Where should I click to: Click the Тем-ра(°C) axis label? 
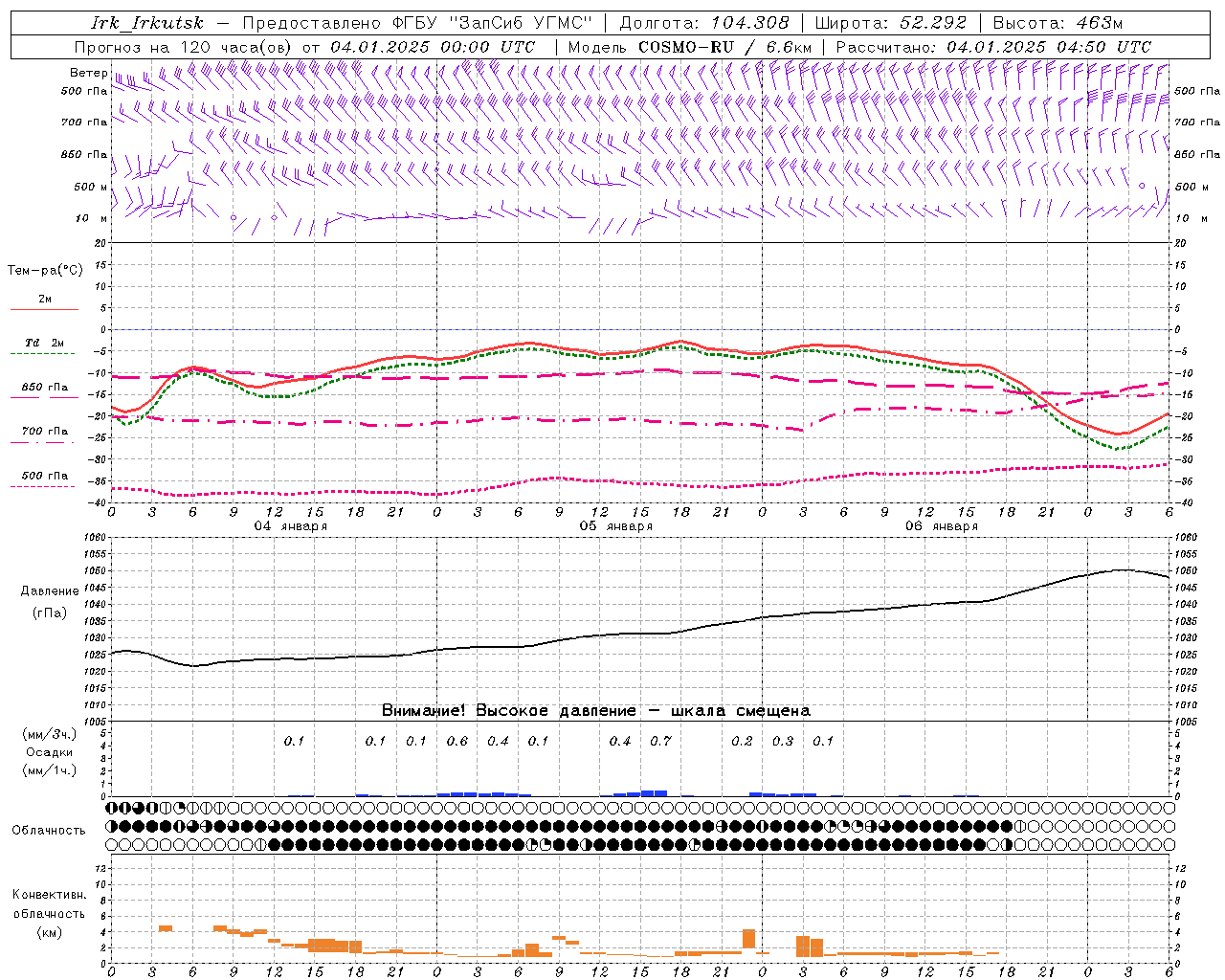tap(45, 271)
